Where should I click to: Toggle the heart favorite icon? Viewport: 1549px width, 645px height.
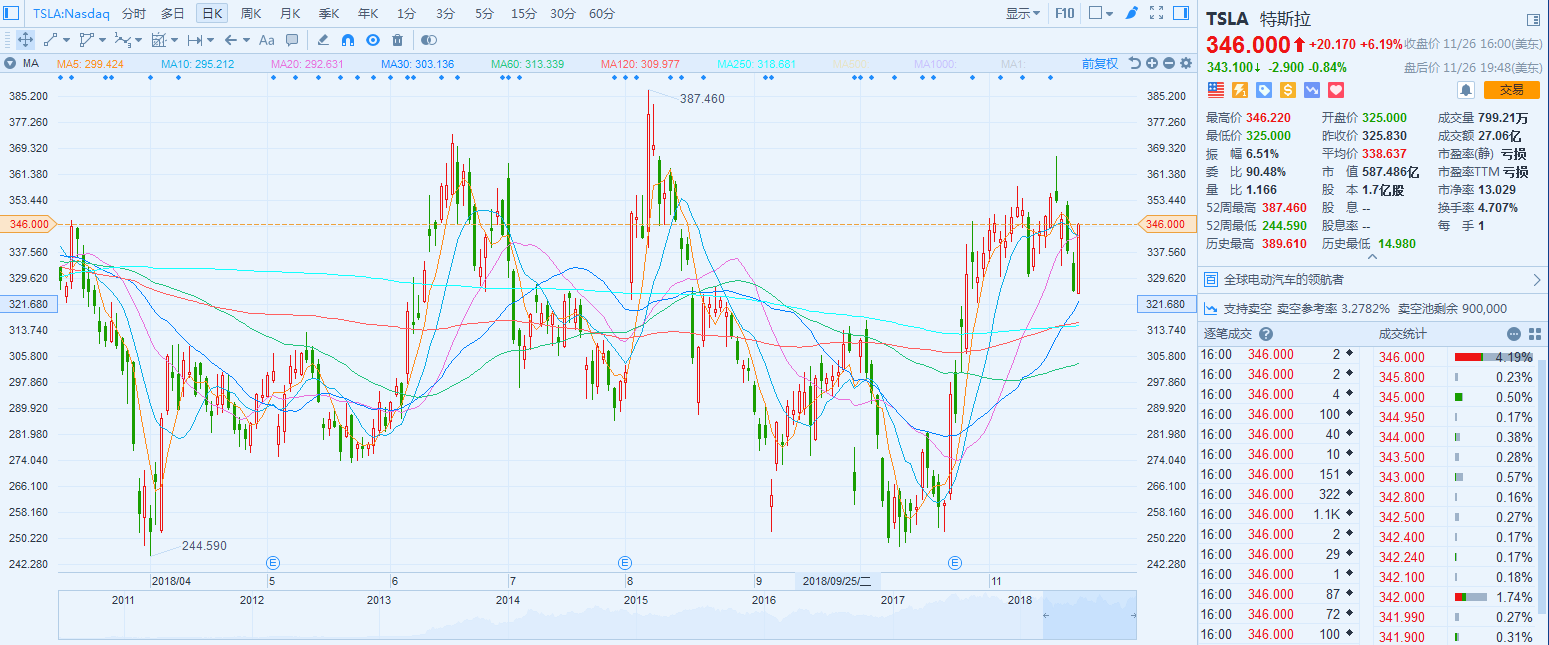(1336, 90)
